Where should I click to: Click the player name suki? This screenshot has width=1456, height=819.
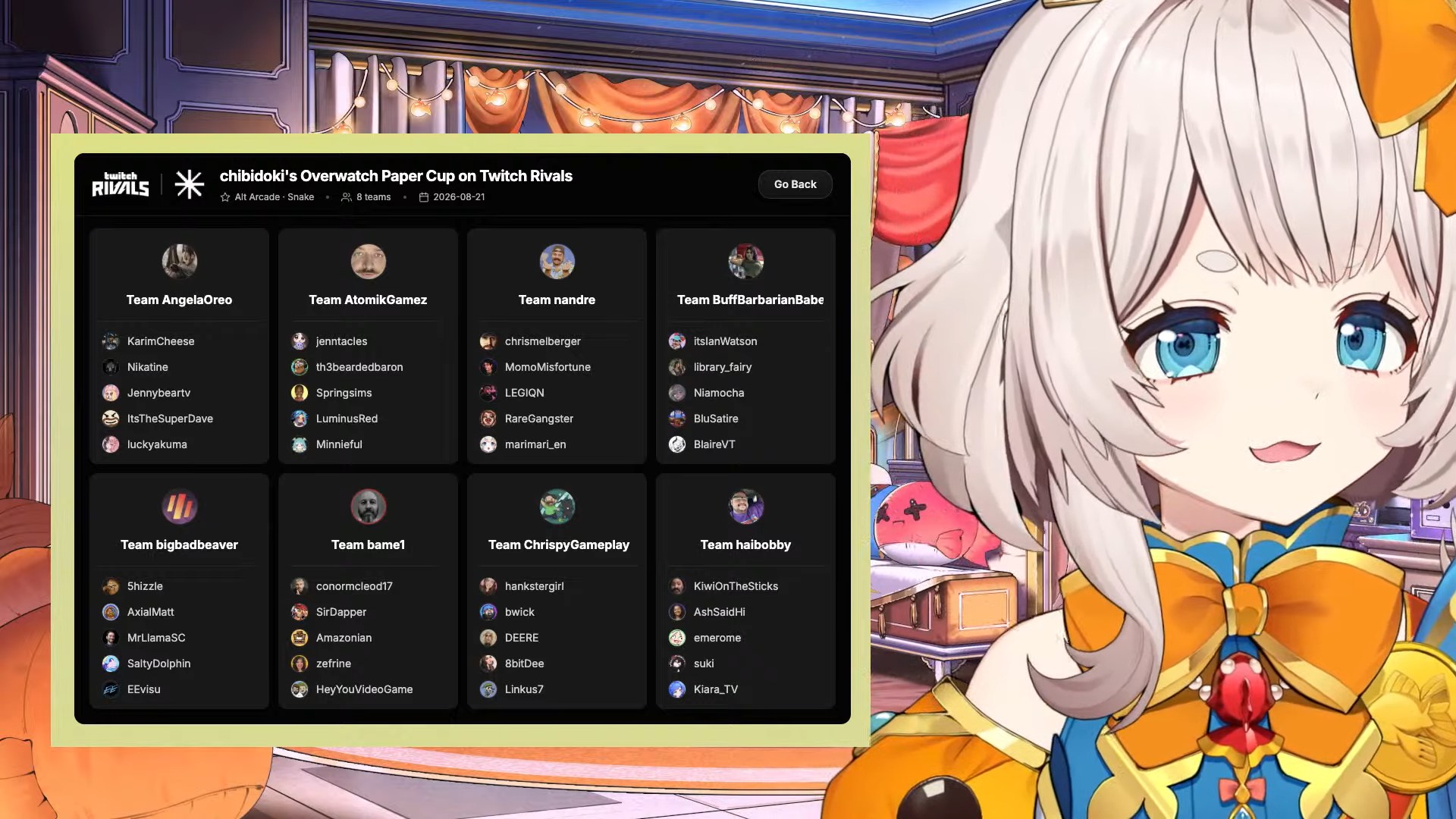pyautogui.click(x=704, y=664)
